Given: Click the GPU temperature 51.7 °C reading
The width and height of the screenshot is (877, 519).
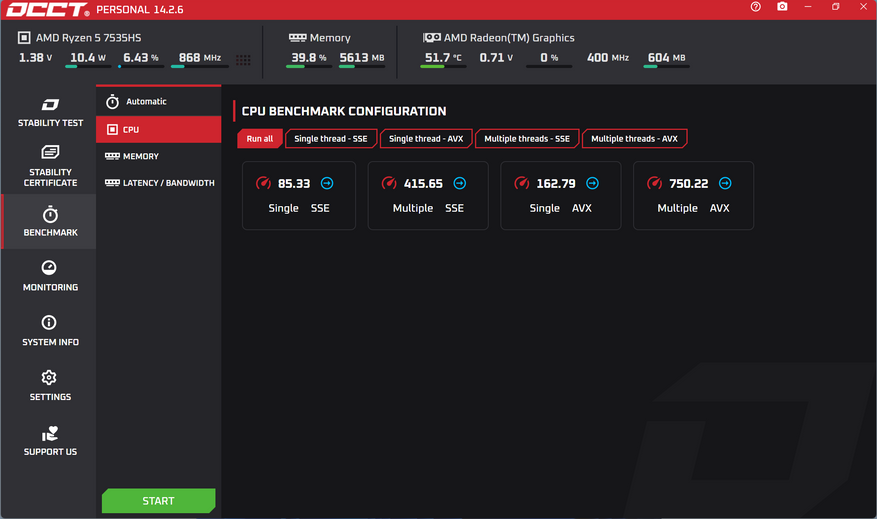Looking at the screenshot, I should pos(443,58).
